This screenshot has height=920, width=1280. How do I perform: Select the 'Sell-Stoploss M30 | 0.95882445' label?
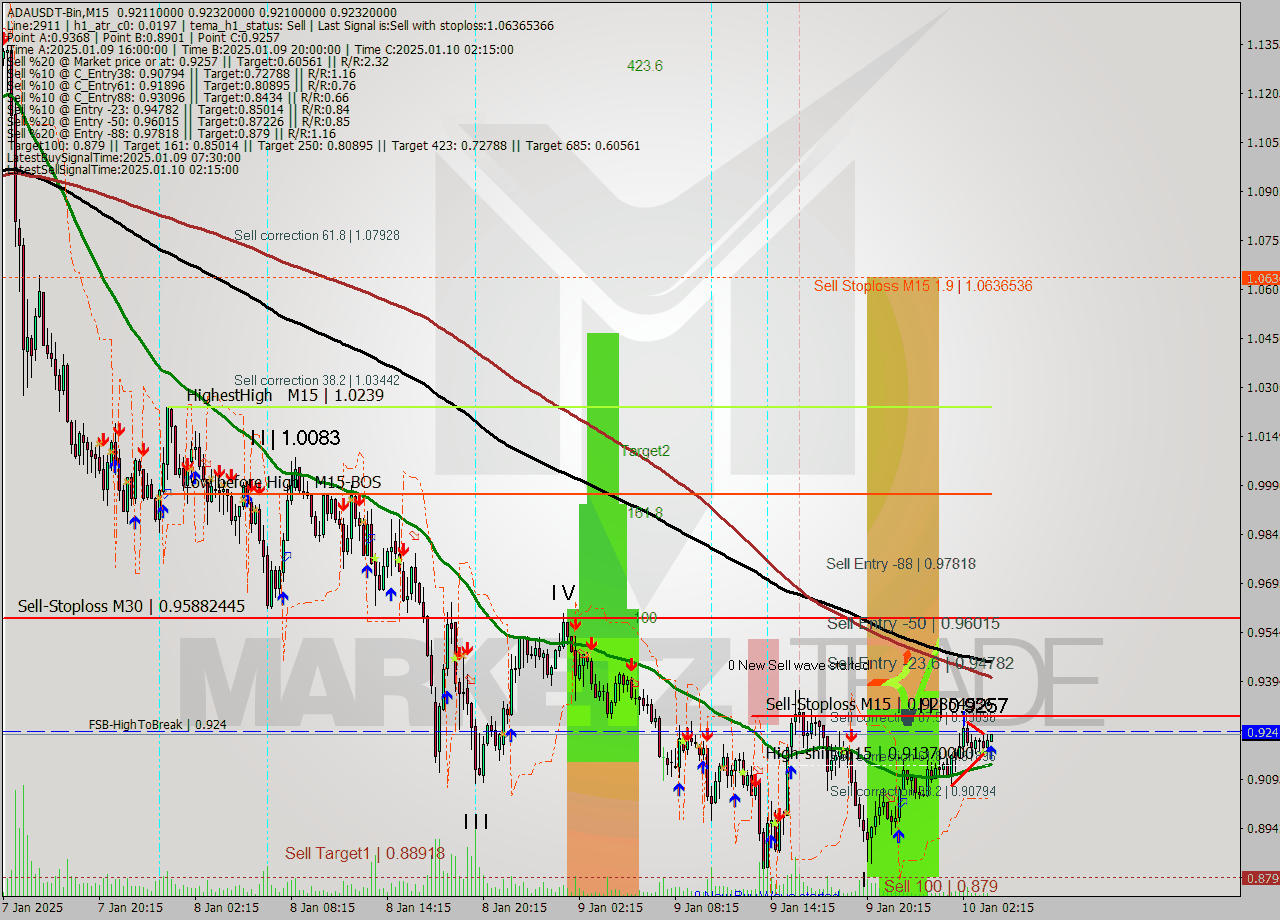131,606
